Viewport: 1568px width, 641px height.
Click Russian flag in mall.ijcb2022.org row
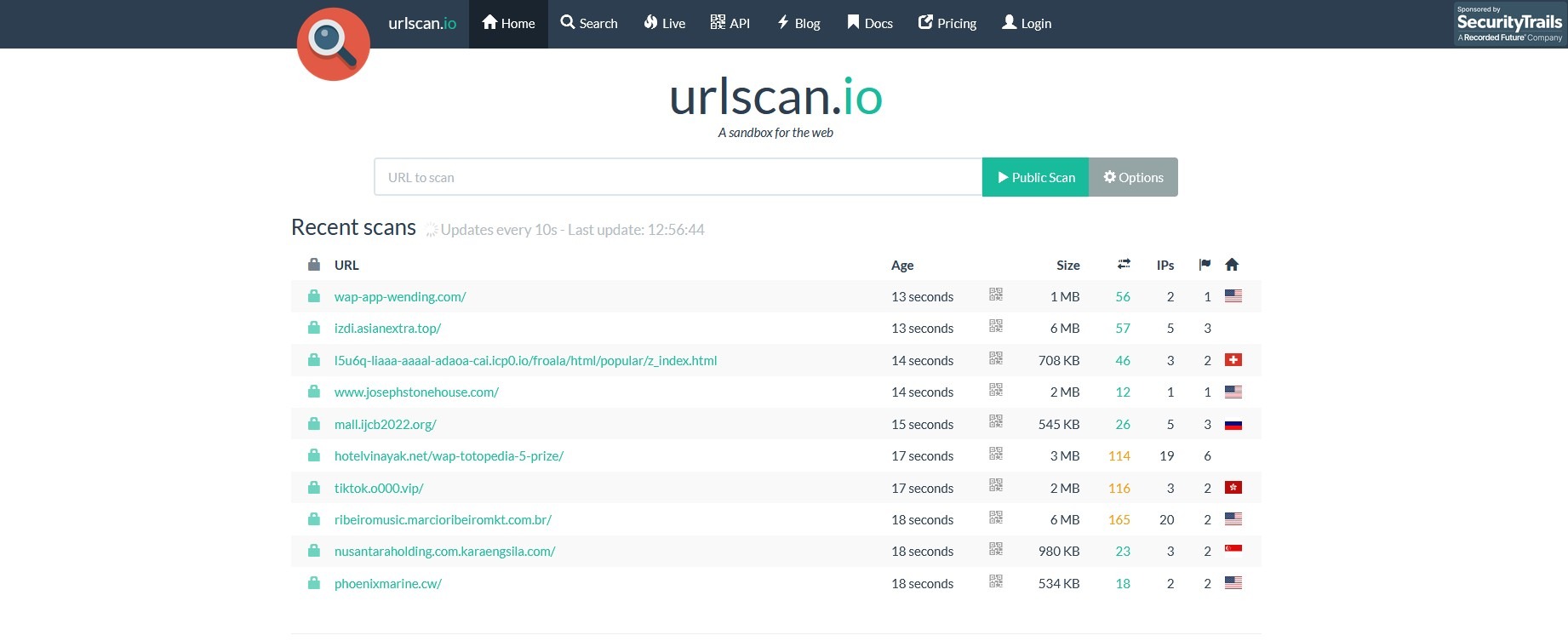point(1233,424)
